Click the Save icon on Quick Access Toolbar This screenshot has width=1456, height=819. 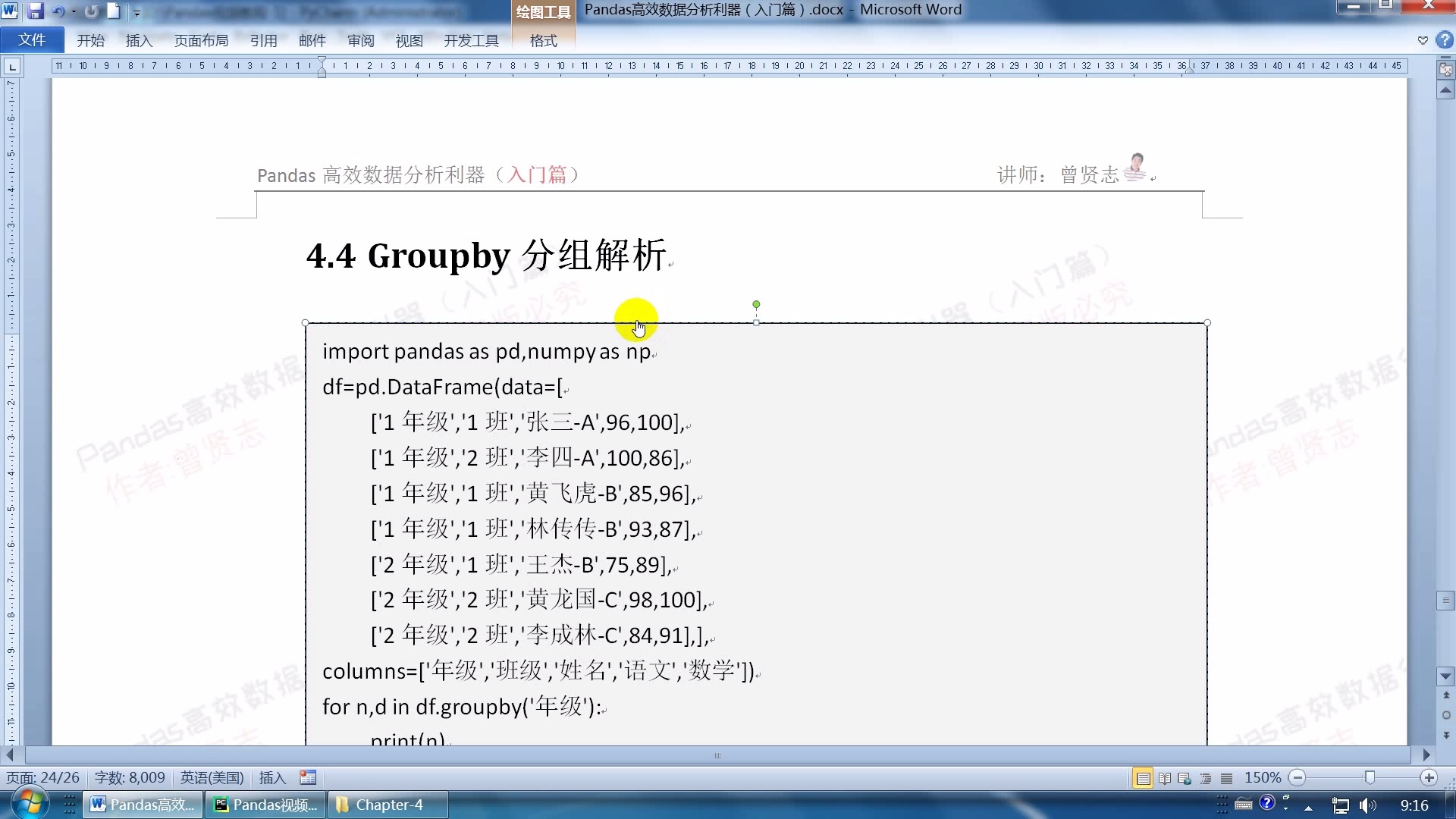pyautogui.click(x=36, y=11)
